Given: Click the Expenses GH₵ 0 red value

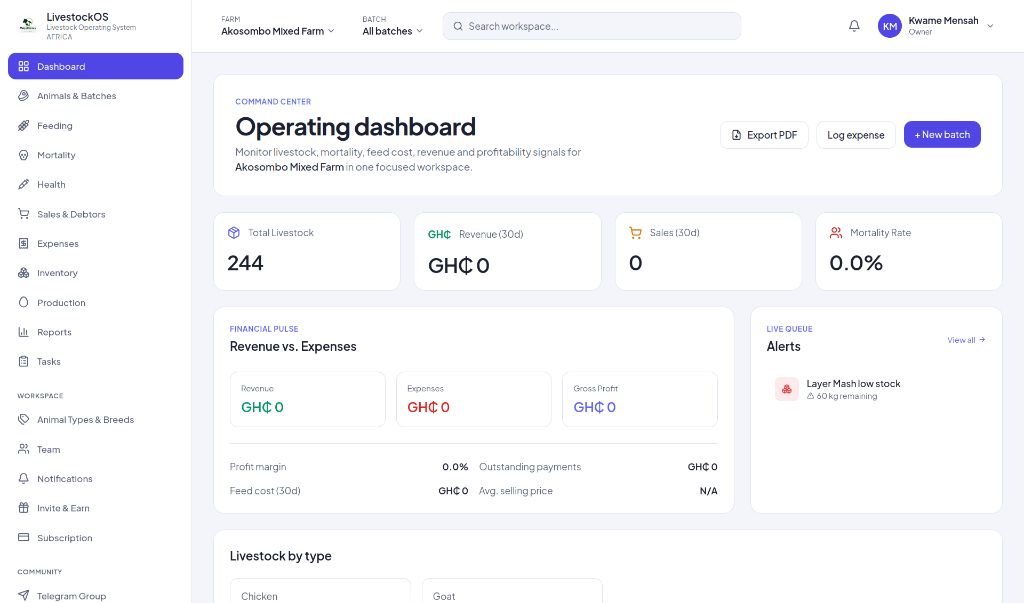Looking at the screenshot, I should [x=428, y=407].
